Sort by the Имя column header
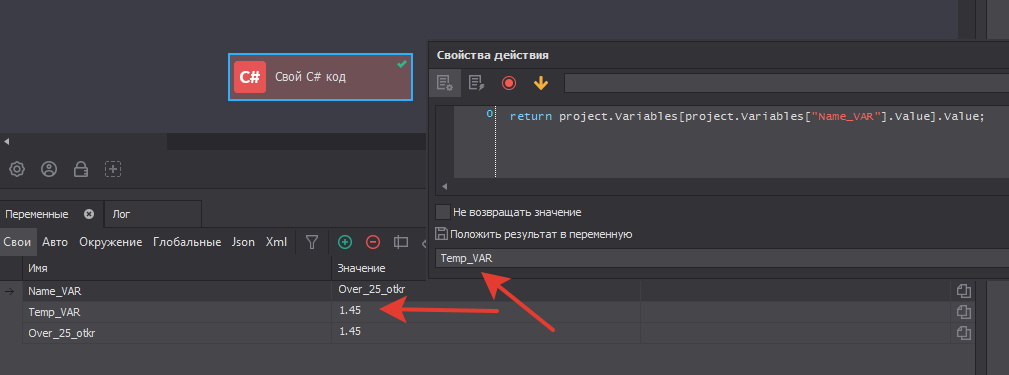Image resolution: width=1009 pixels, height=375 pixels. [177, 268]
